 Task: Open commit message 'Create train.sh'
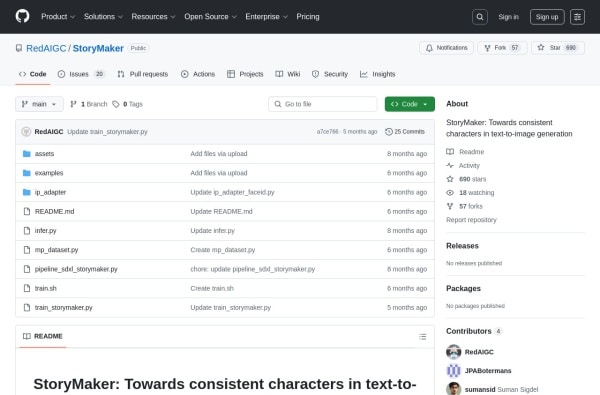(x=212, y=289)
